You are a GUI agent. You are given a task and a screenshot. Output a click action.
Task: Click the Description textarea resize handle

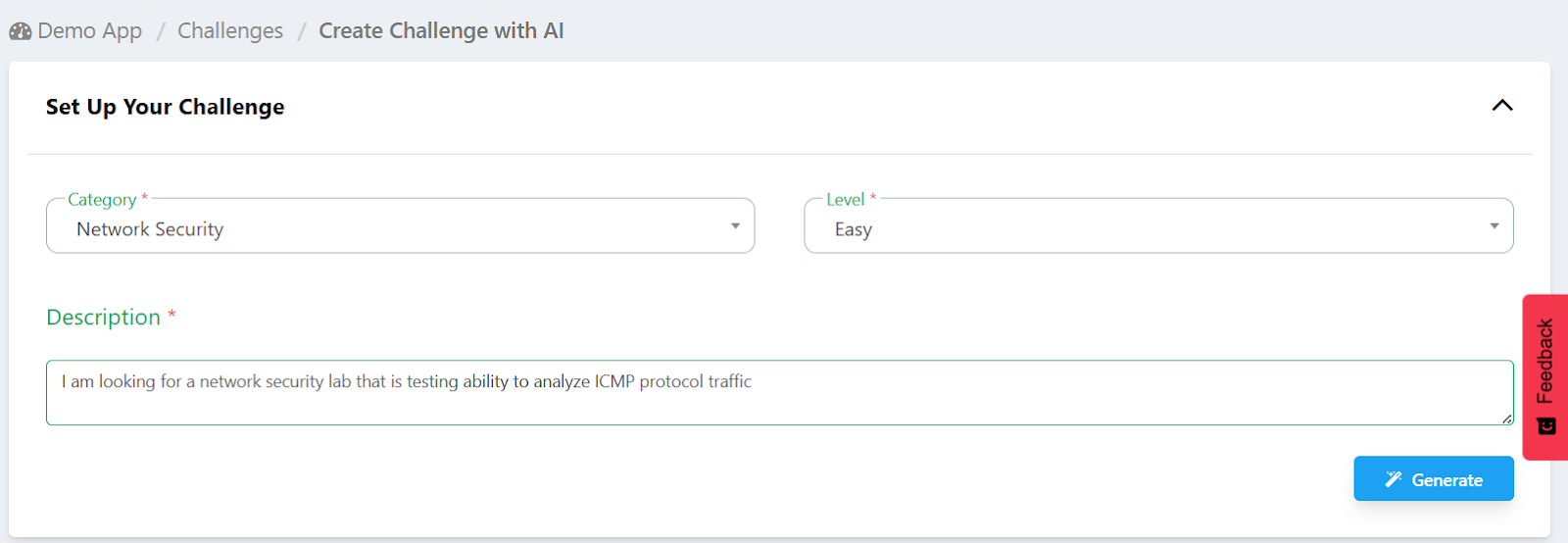click(x=1506, y=419)
